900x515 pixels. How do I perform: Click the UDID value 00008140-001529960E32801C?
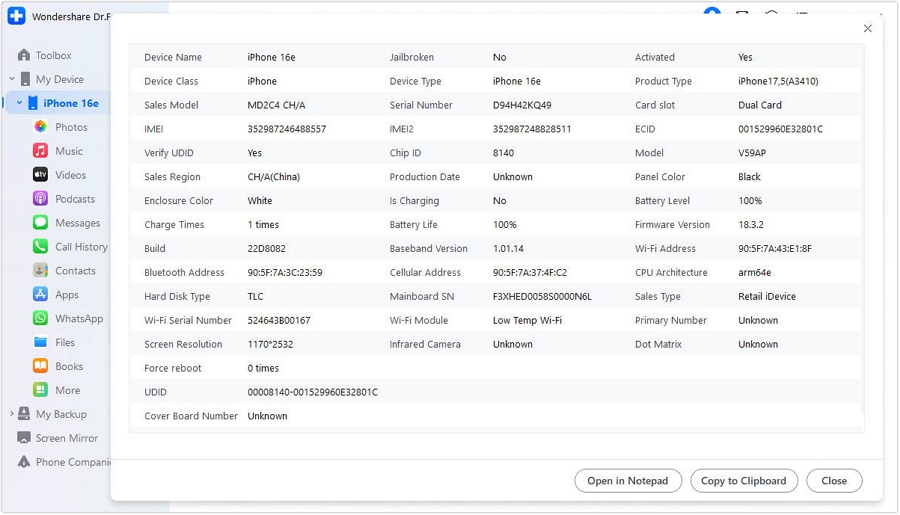[313, 392]
